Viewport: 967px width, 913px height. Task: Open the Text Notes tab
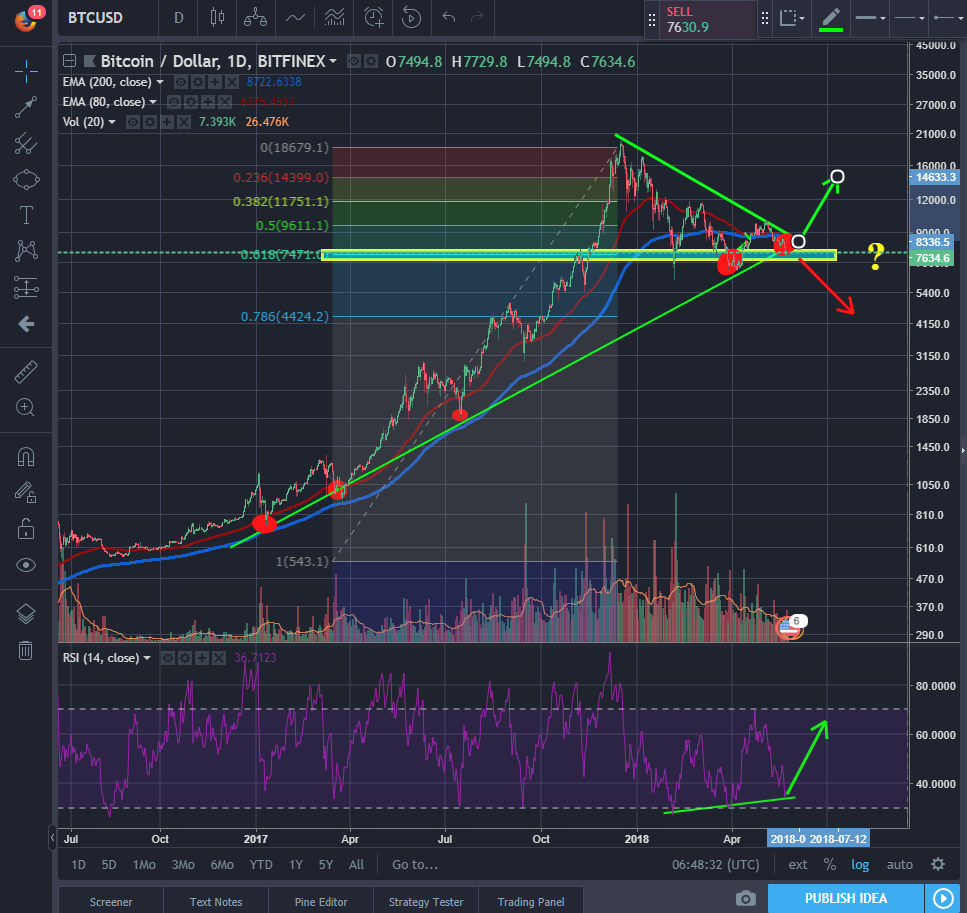tap(216, 901)
